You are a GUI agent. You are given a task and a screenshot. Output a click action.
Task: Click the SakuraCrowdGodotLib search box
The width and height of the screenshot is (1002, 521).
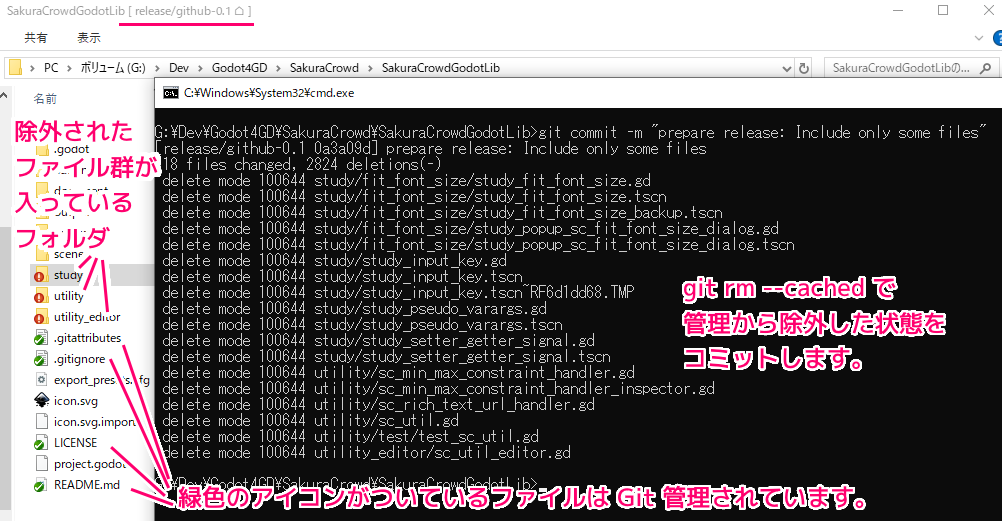pos(905,68)
